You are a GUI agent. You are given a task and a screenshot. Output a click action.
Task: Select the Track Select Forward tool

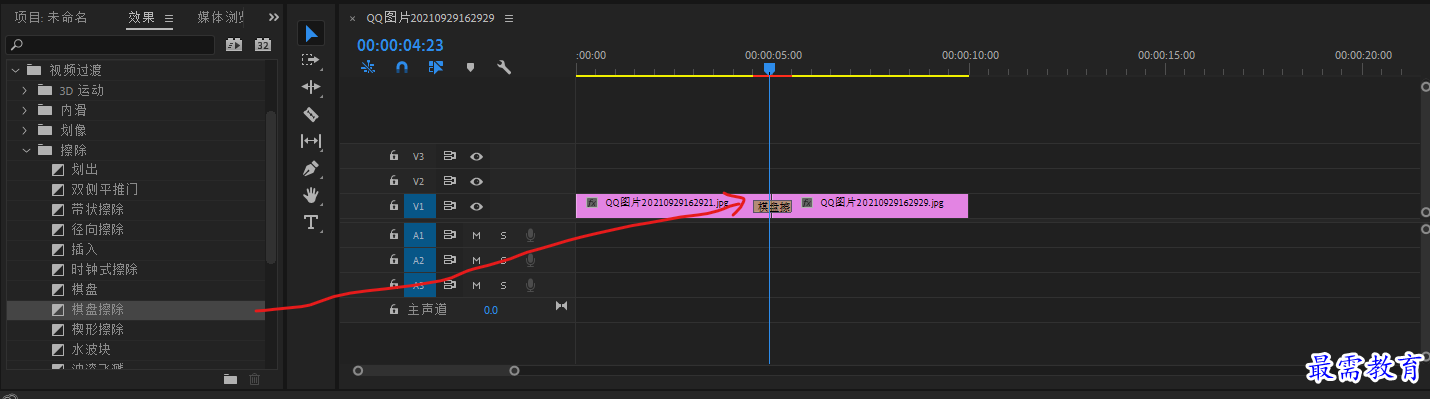[x=311, y=60]
